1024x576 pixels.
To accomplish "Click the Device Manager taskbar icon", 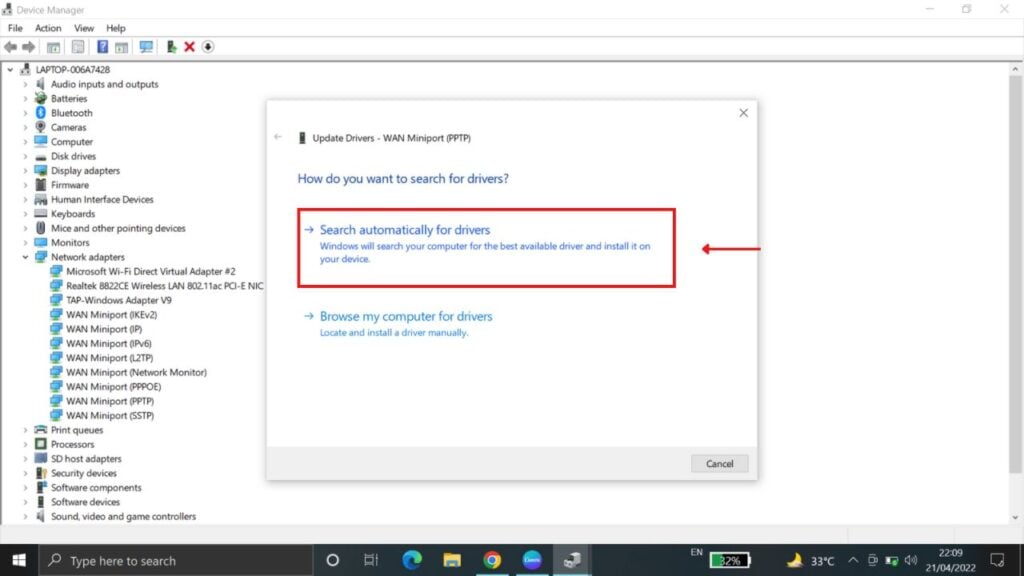I will pyautogui.click(x=572, y=560).
